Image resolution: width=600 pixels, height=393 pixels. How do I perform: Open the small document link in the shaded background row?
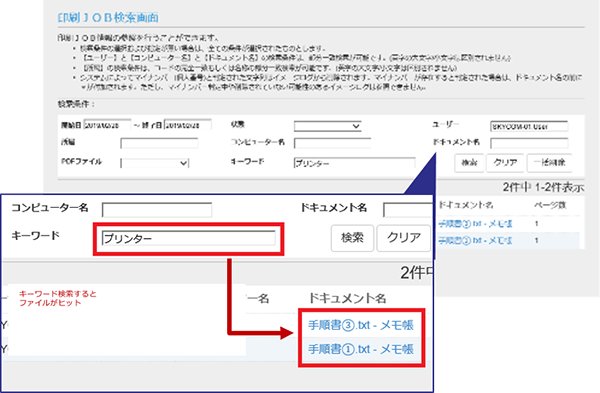pyautogui.click(x=475, y=241)
